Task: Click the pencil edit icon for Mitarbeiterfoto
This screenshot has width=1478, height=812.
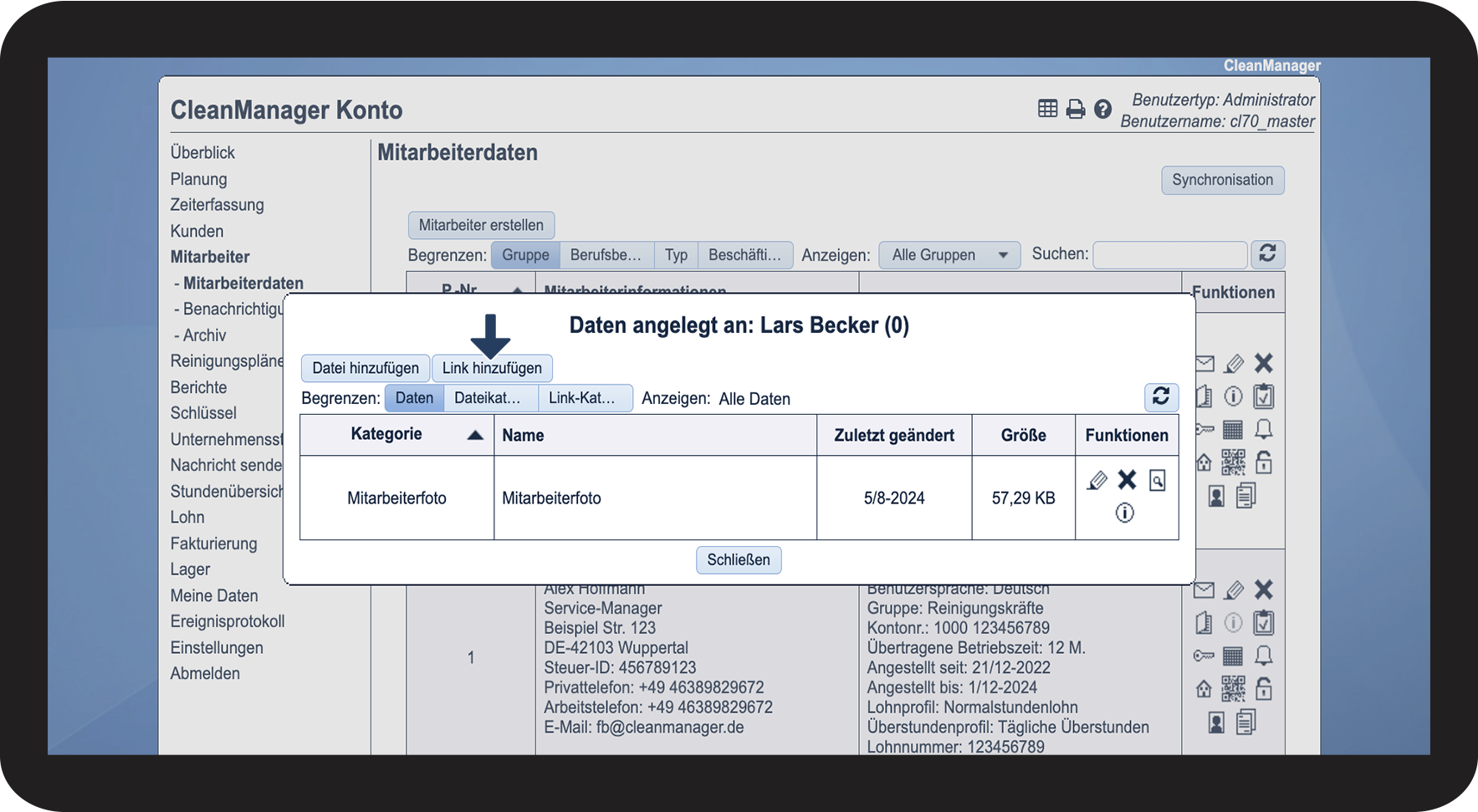Action: [1097, 480]
